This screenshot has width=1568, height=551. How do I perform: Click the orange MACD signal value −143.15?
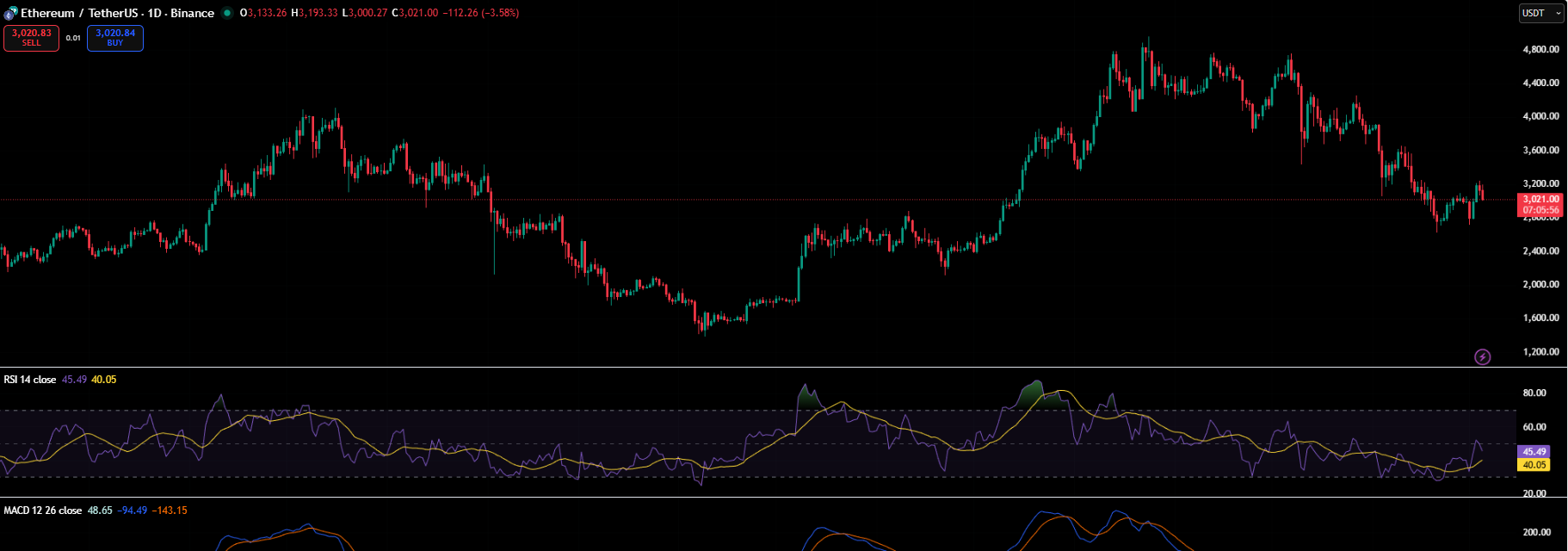click(x=170, y=511)
